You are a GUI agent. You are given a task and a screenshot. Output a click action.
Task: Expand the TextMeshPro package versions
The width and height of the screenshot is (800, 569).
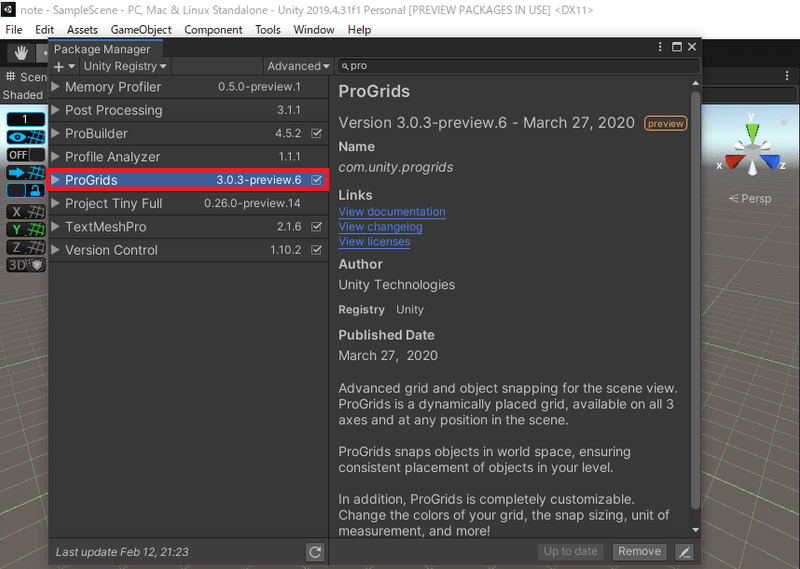point(56,227)
